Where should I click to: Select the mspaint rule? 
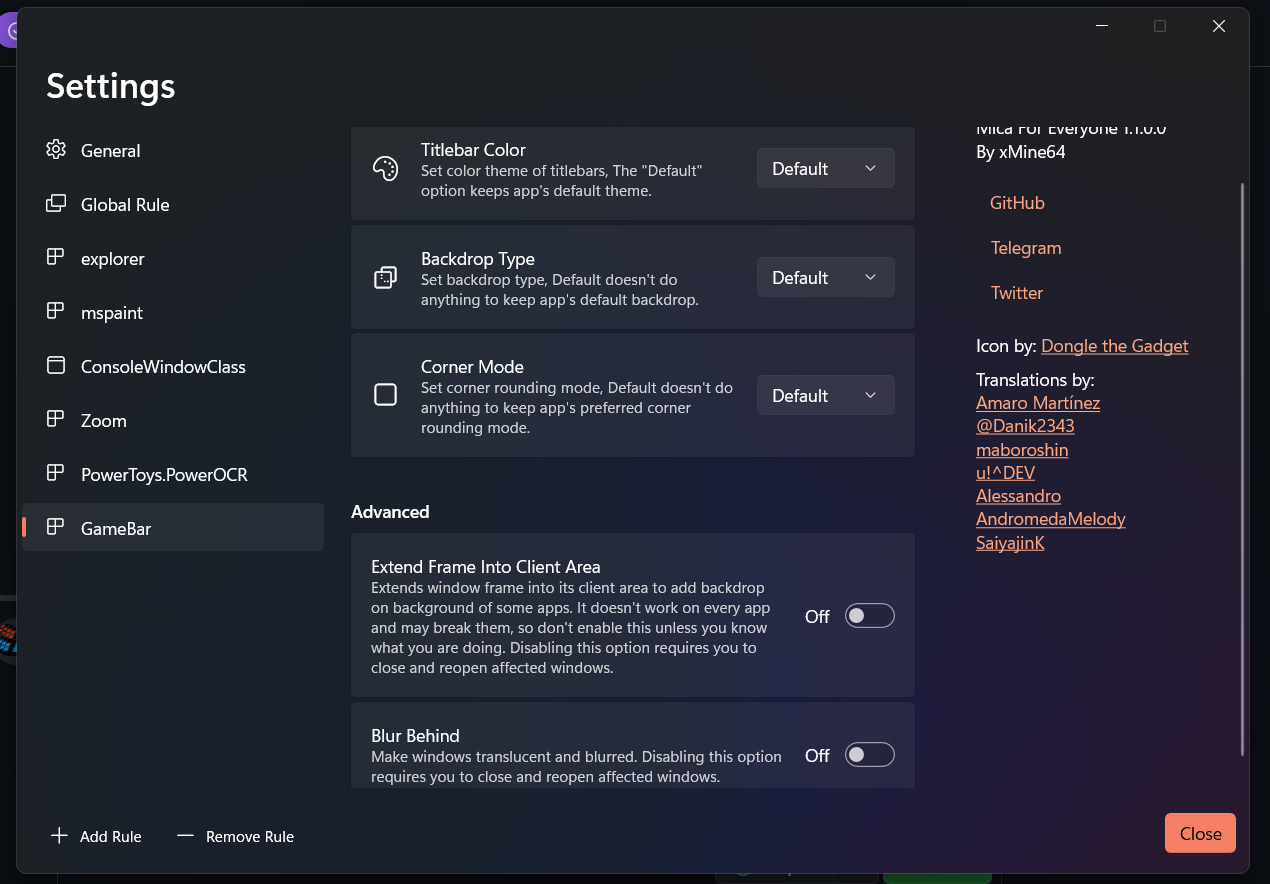coord(173,312)
